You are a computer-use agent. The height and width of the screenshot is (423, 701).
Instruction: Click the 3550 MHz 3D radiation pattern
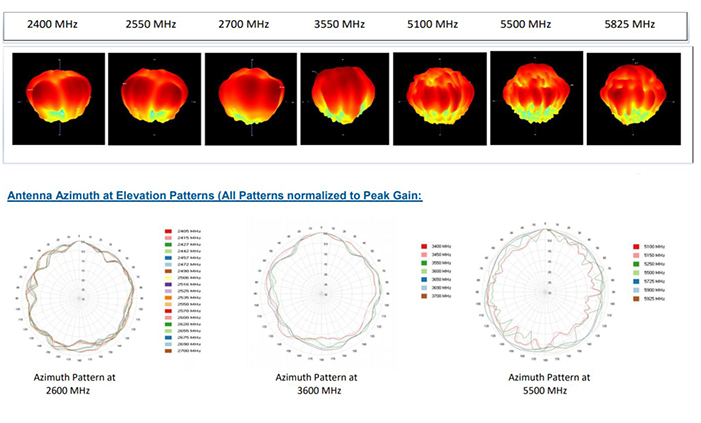tap(344, 96)
